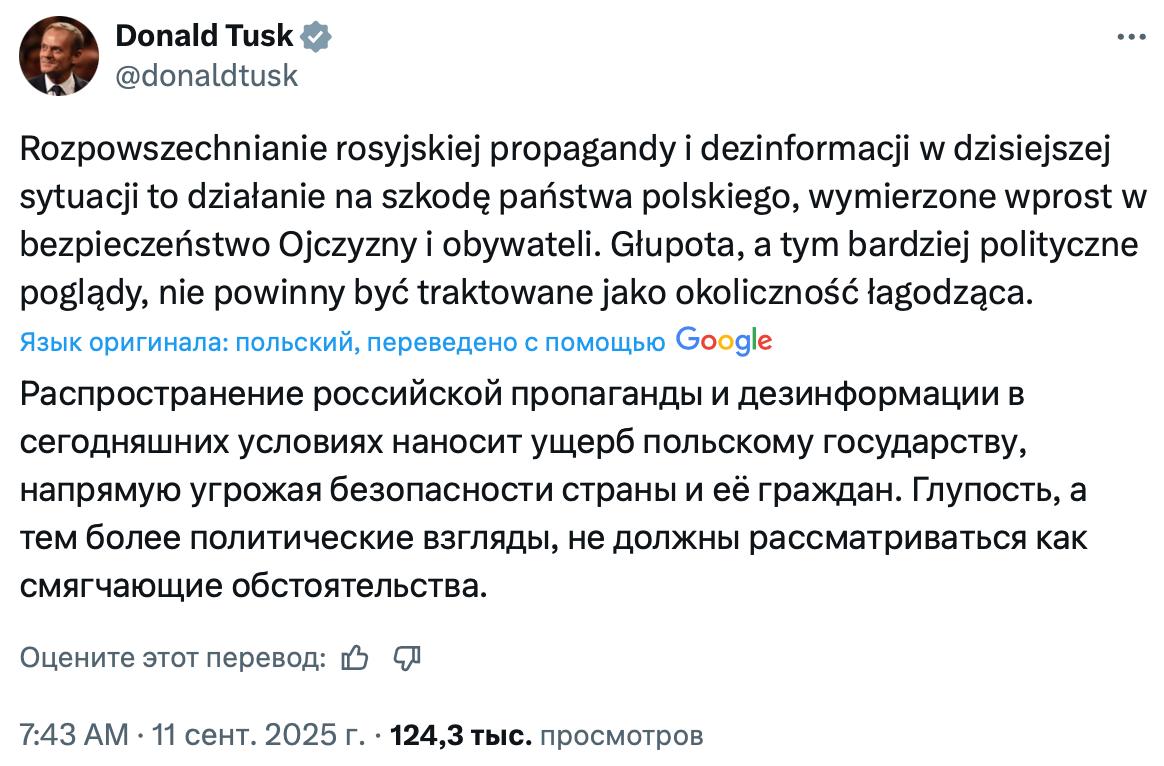Rate the translation with thumbs up
This screenshot has width=1164, height=766.
(355, 658)
